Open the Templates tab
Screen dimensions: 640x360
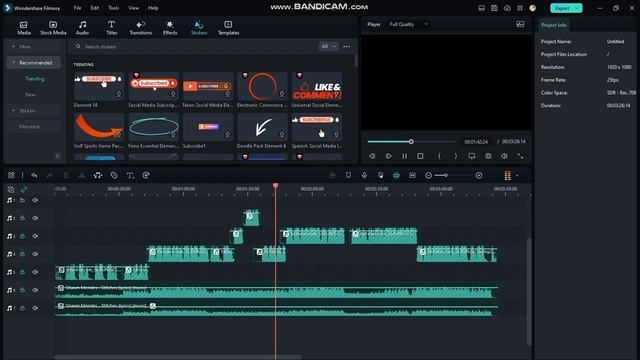228,28
